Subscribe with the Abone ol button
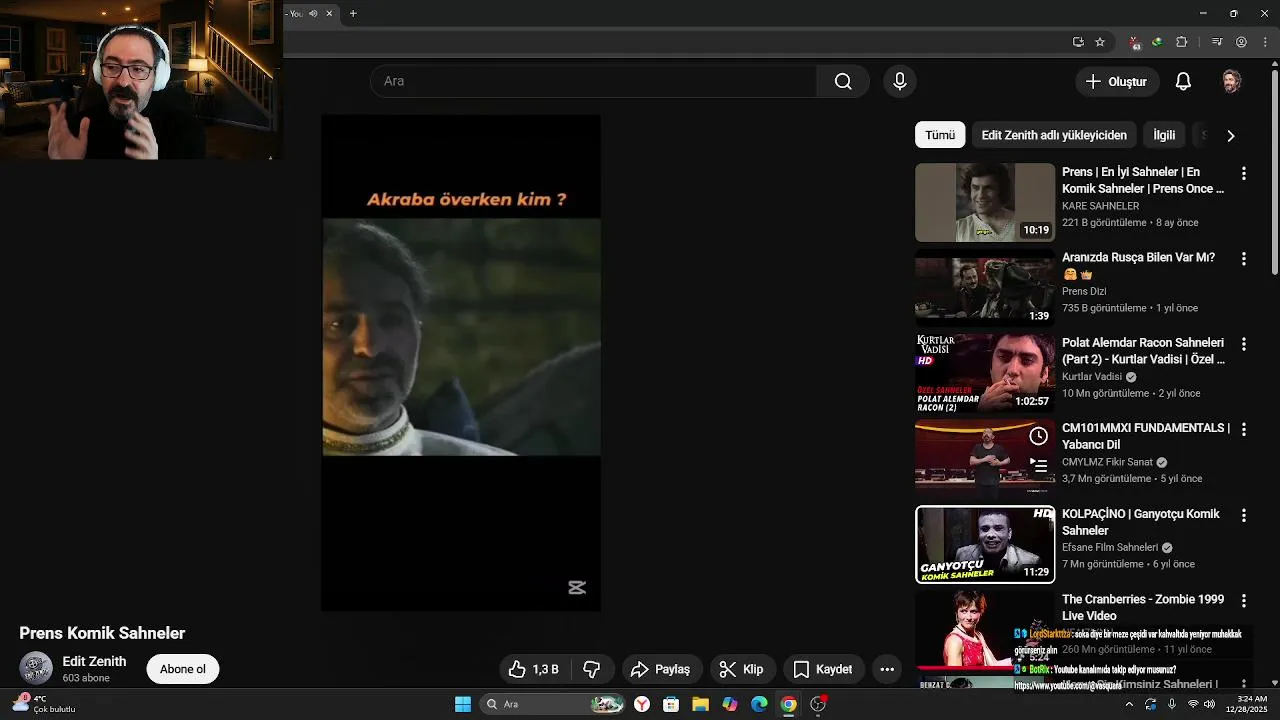This screenshot has width=1280, height=720. pyautogui.click(x=183, y=669)
